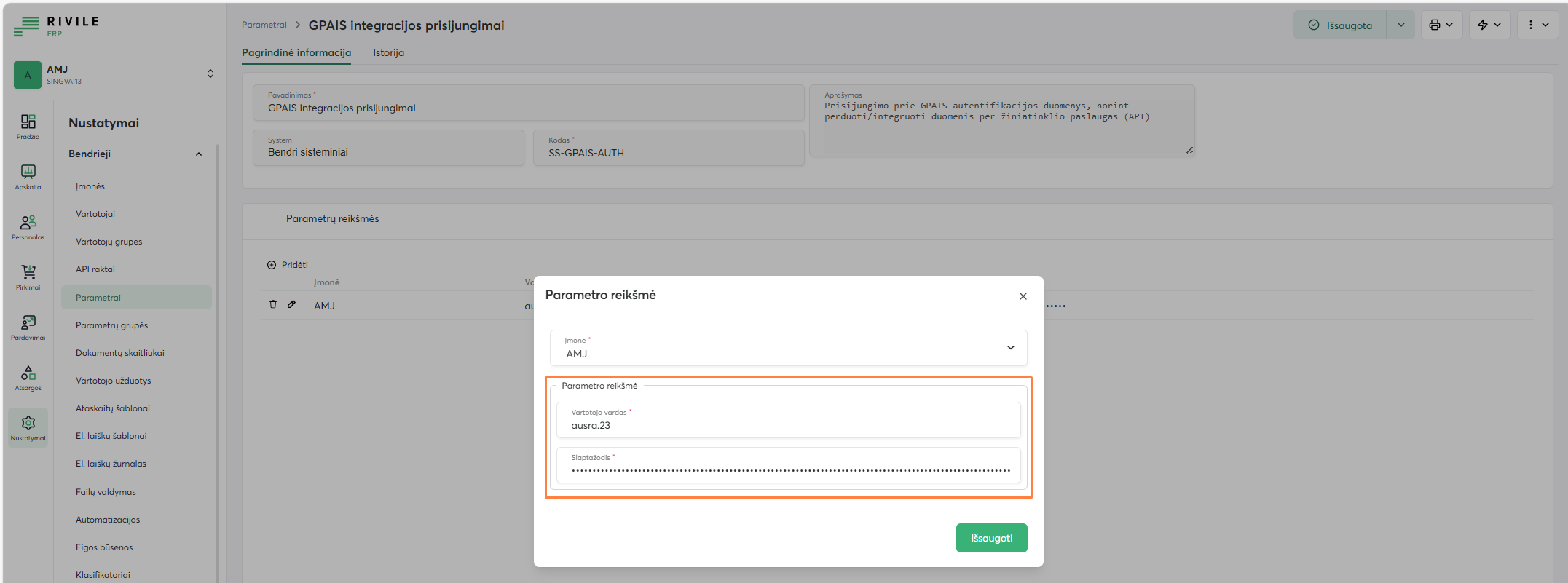The height and width of the screenshot is (583, 1568).
Task: Click Pridėti to add parameter value
Action: (288, 265)
